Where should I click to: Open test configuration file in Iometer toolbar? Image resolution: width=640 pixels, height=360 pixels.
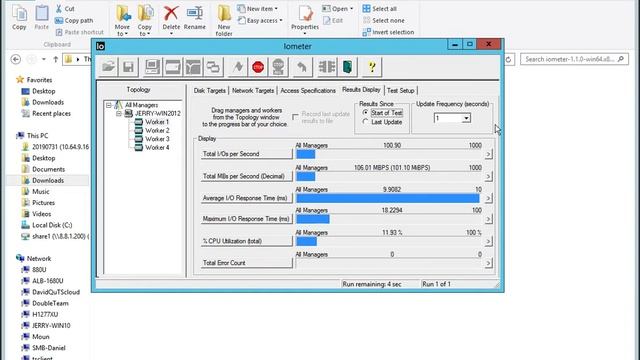point(108,67)
